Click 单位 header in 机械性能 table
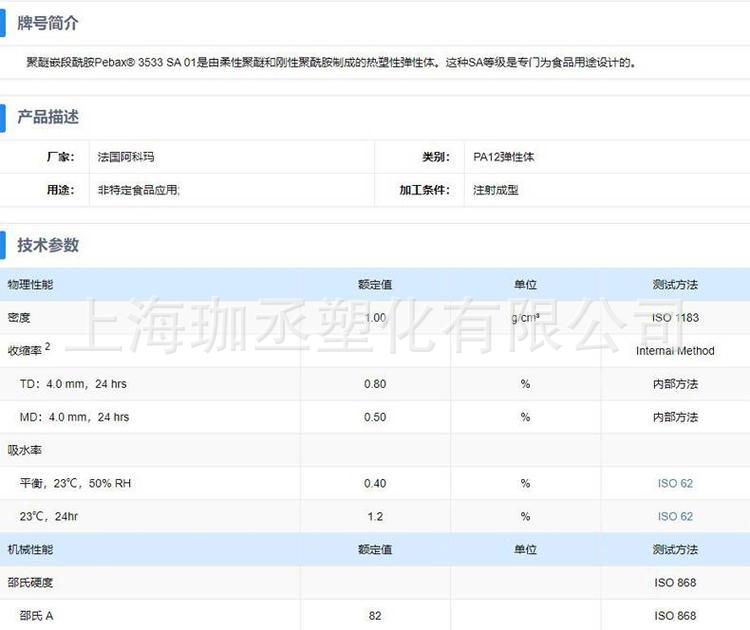The image size is (750, 630). pos(525,549)
